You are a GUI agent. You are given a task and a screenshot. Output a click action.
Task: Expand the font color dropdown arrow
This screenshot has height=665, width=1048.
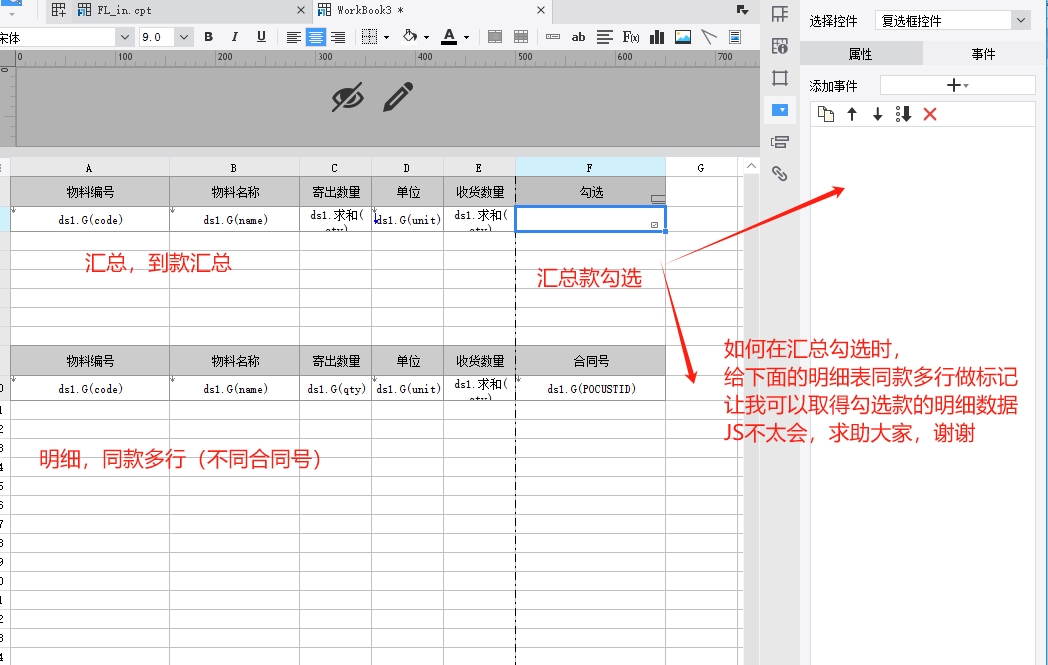[x=467, y=37]
